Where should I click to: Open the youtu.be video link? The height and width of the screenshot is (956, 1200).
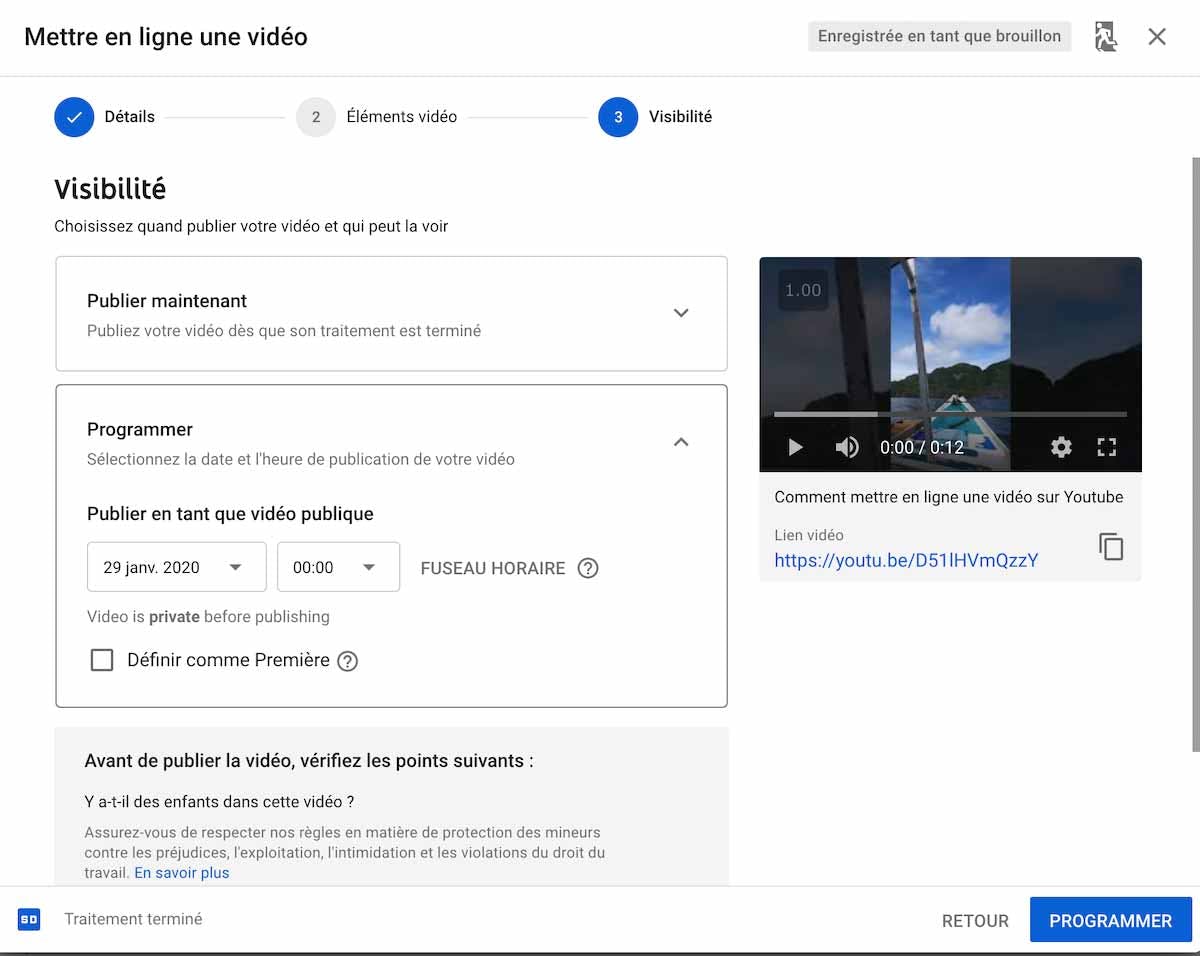click(x=906, y=560)
